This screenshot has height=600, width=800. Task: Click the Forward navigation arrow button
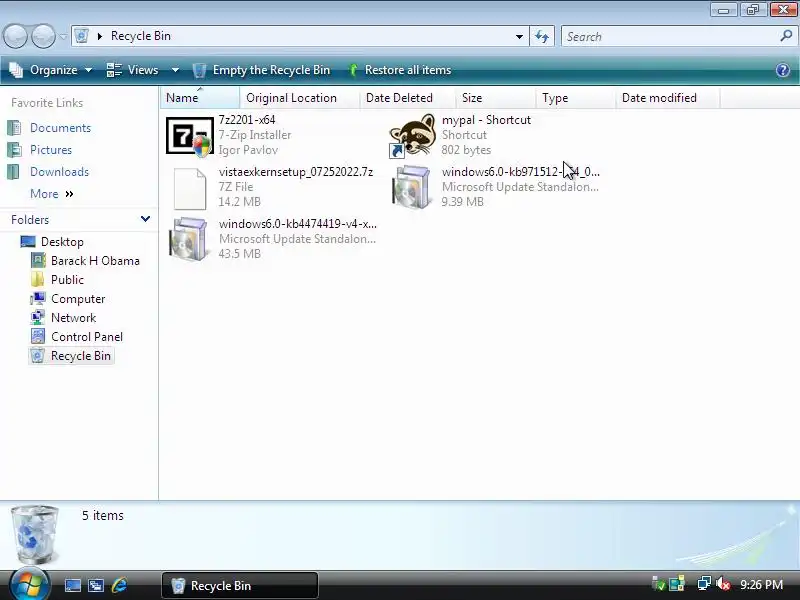[44, 36]
